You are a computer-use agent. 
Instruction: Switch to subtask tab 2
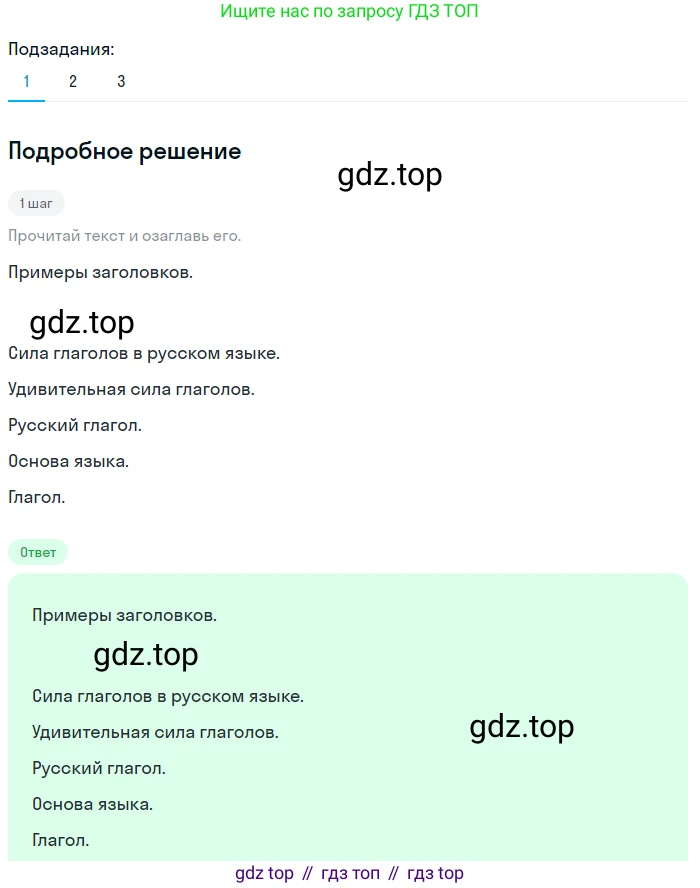[x=73, y=82]
